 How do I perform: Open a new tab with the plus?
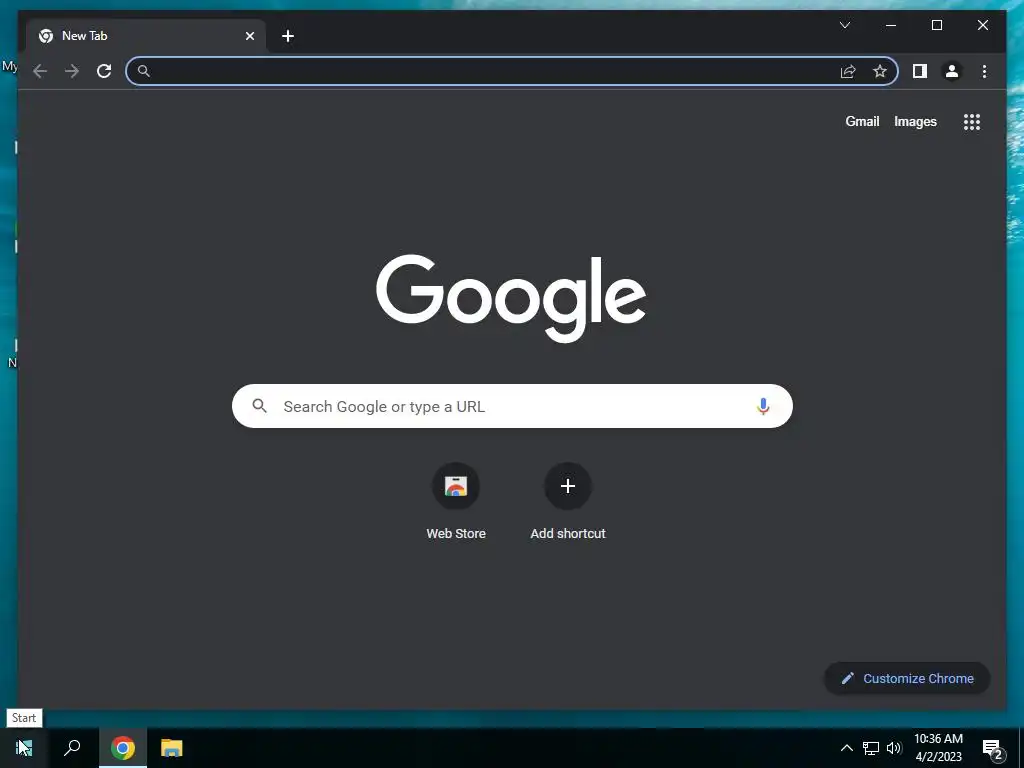(288, 36)
